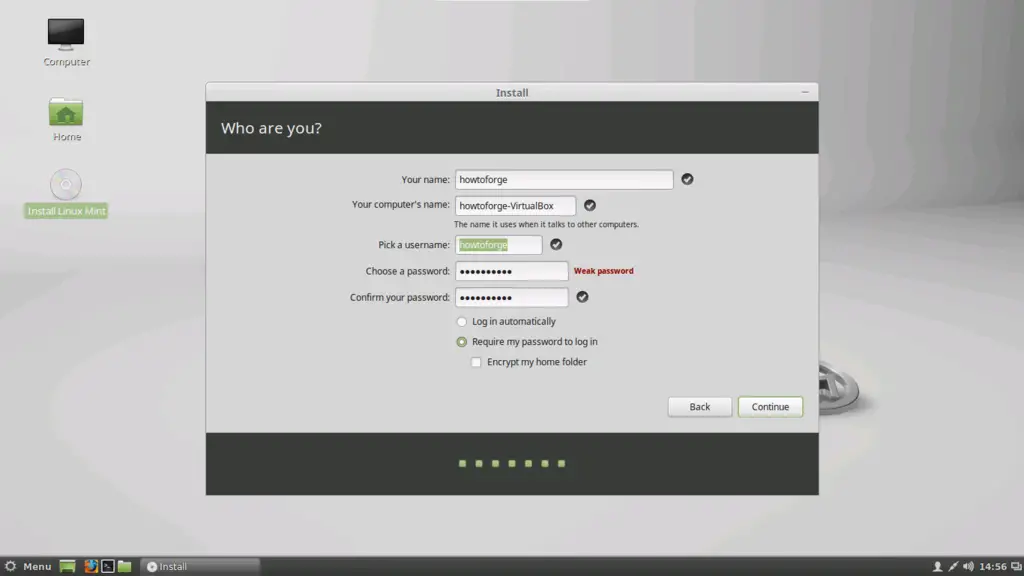Image resolution: width=1024 pixels, height=576 pixels.
Task: Click the Weak password warning text
Action: pyautogui.click(x=603, y=271)
